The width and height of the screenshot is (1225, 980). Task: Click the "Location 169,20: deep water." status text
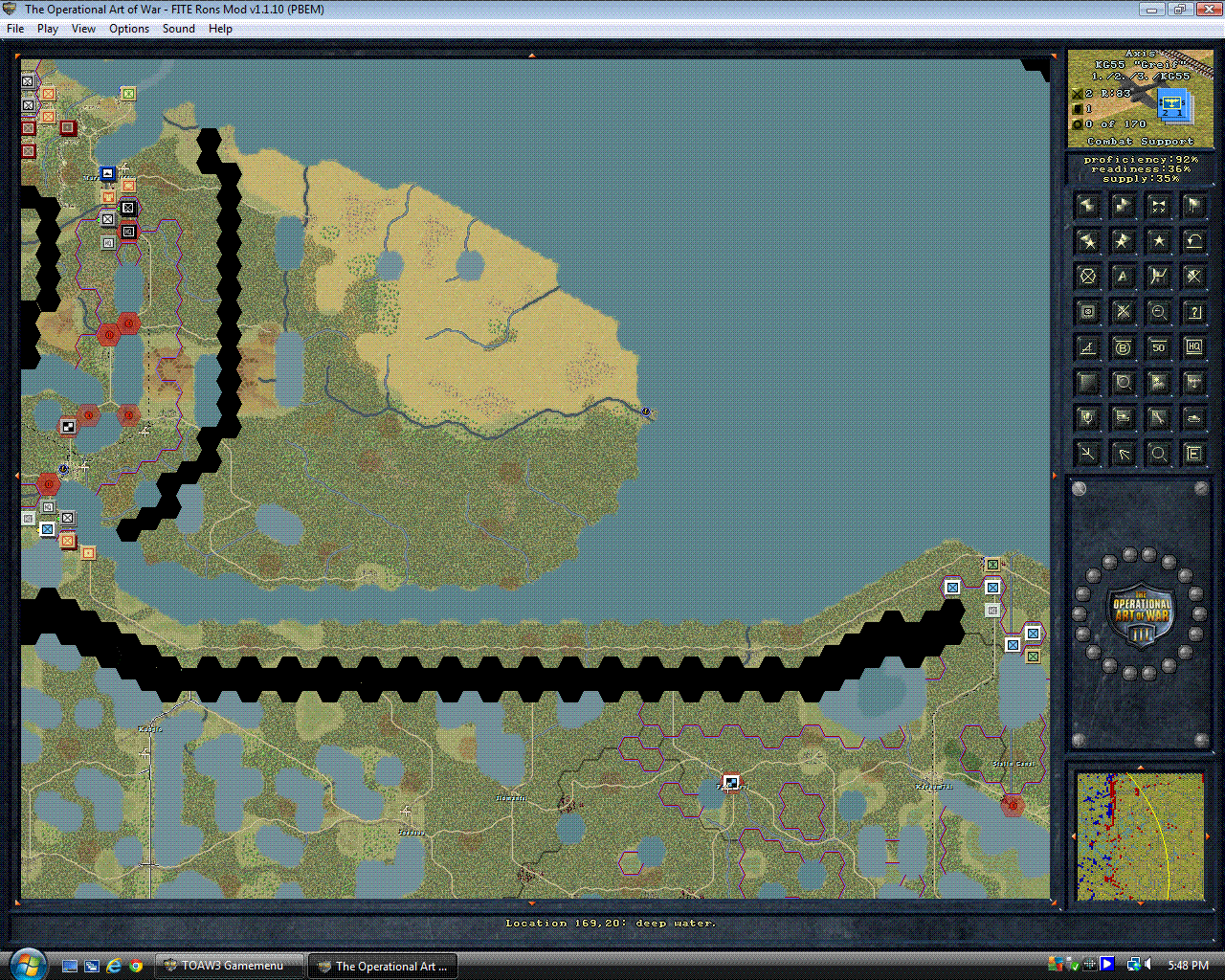point(611,924)
